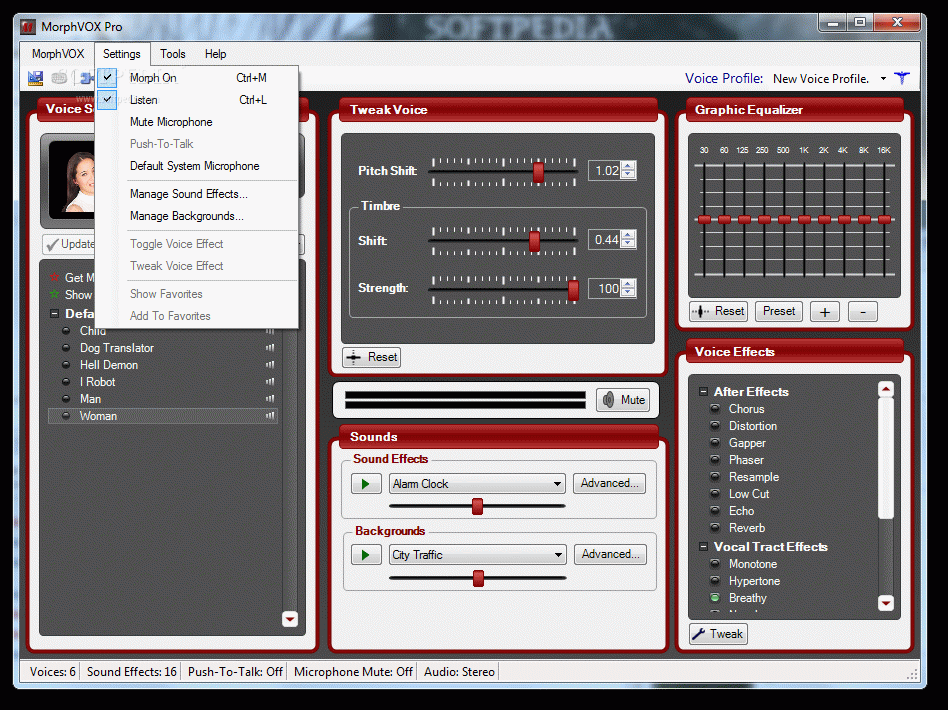The height and width of the screenshot is (710, 948).
Task: Click the plus button in the equalizer
Action: click(x=824, y=311)
